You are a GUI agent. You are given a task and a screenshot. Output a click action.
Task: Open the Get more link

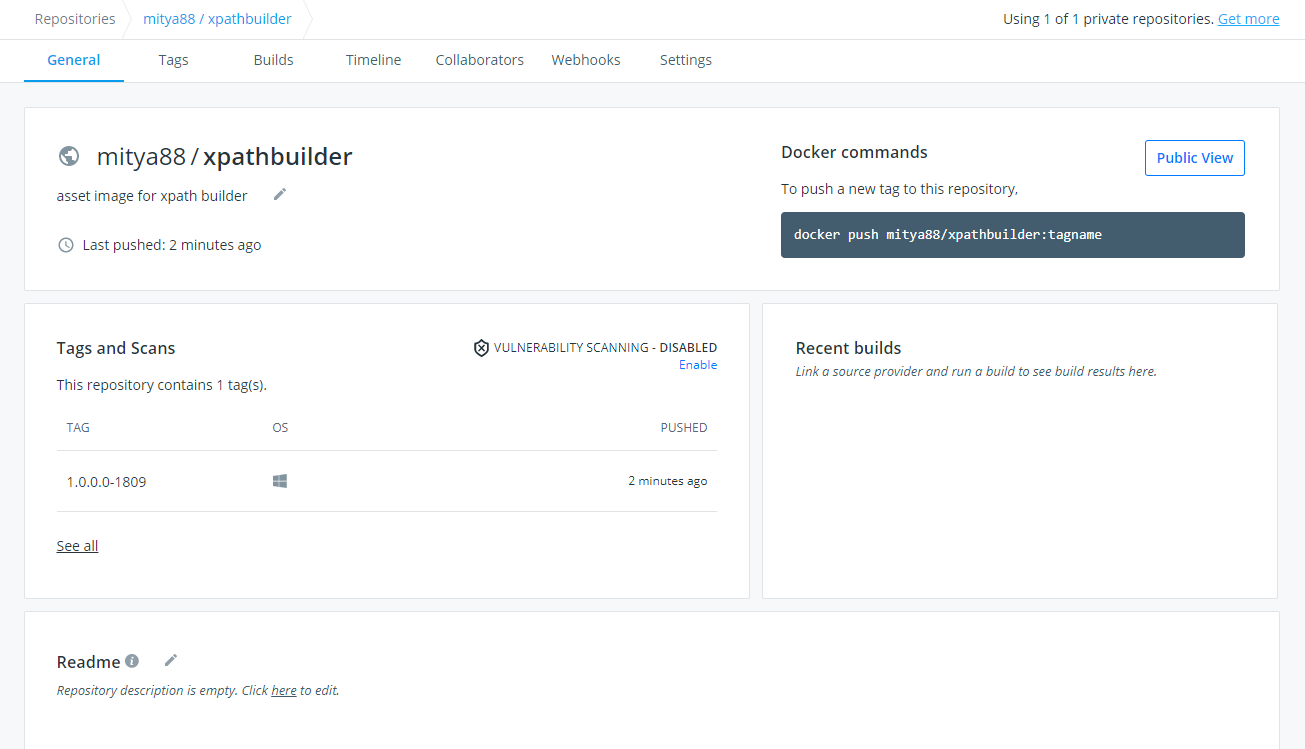1247,18
